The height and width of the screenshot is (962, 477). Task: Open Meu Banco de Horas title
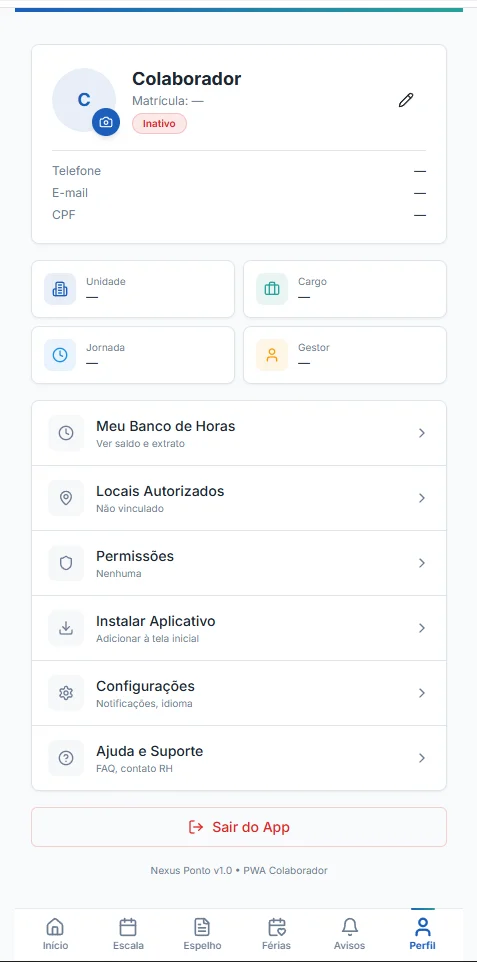coord(166,426)
